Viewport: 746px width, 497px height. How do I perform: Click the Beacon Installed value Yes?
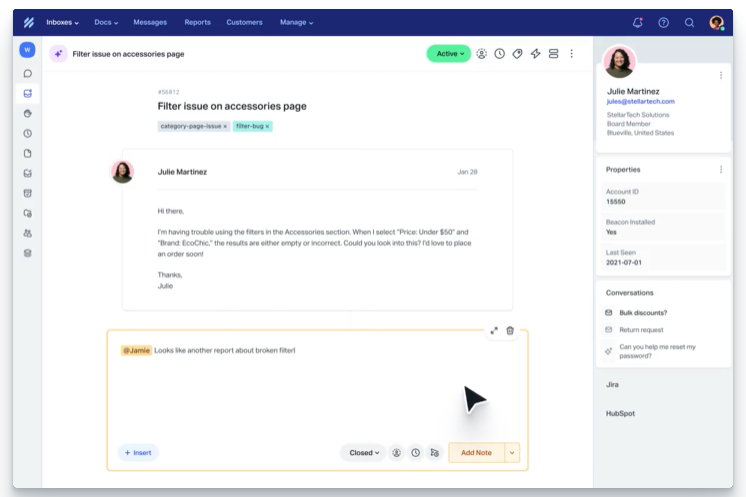pos(611,232)
